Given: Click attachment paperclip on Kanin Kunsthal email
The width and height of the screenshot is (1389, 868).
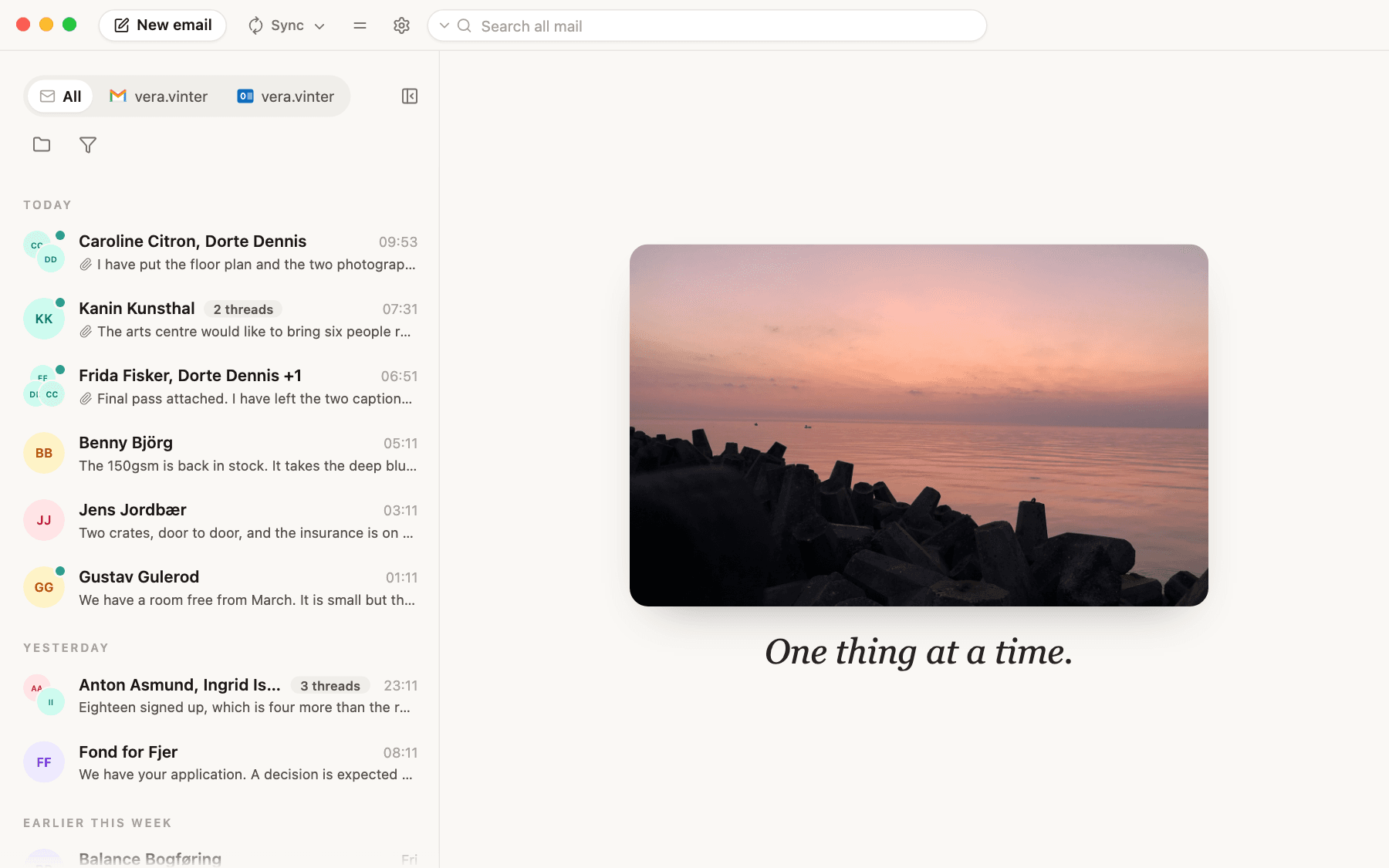Looking at the screenshot, I should pyautogui.click(x=86, y=332).
